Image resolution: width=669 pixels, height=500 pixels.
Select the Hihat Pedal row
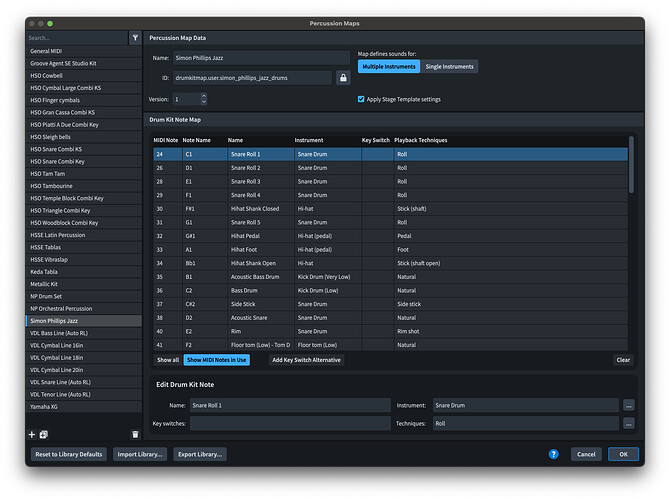[x=390, y=236]
